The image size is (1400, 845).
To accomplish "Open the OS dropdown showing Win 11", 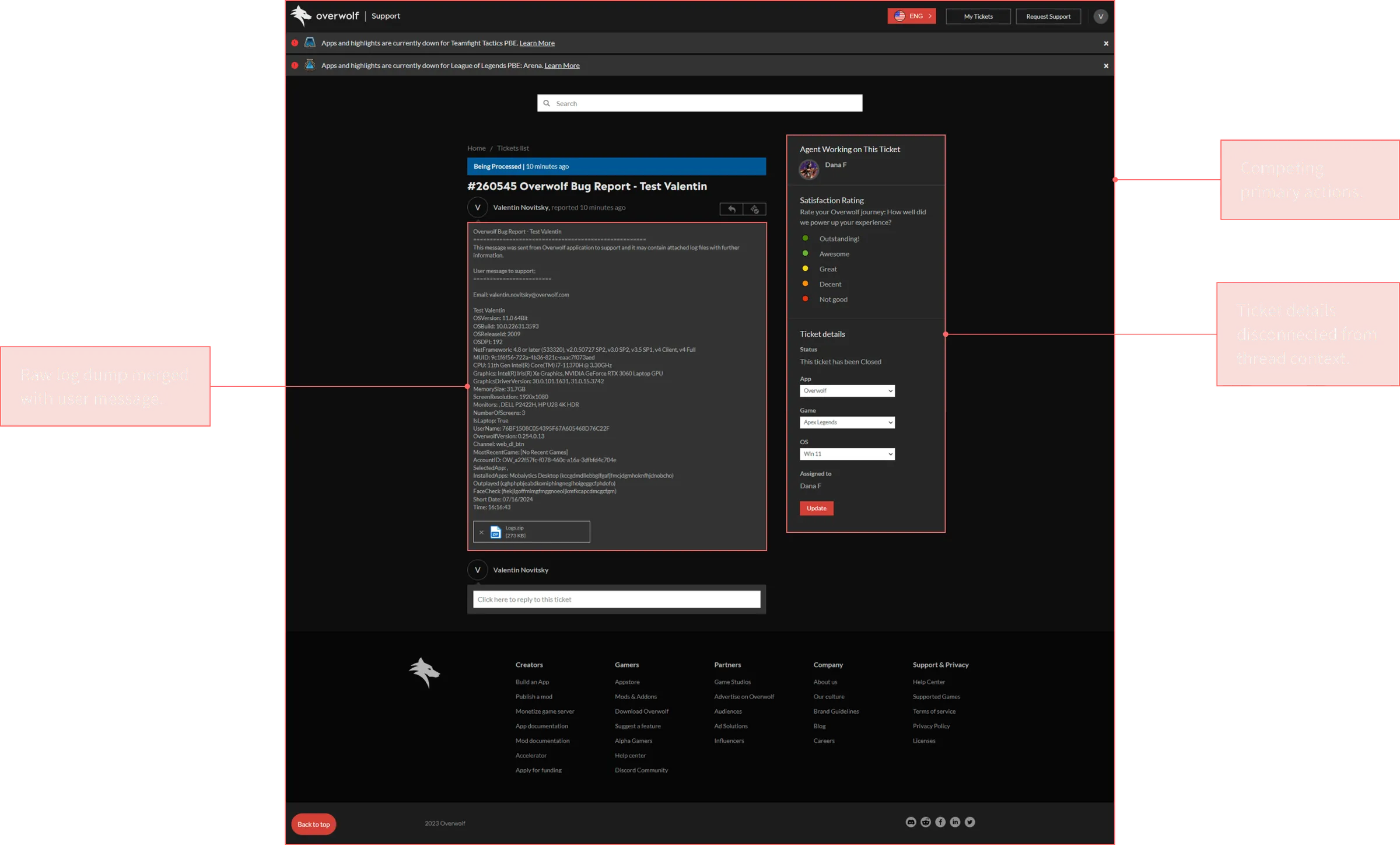I will click(847, 453).
